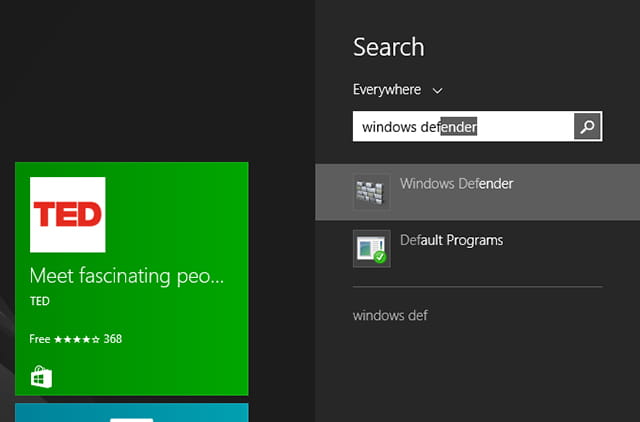Open the Windows Defender brick wall icon

371,192
